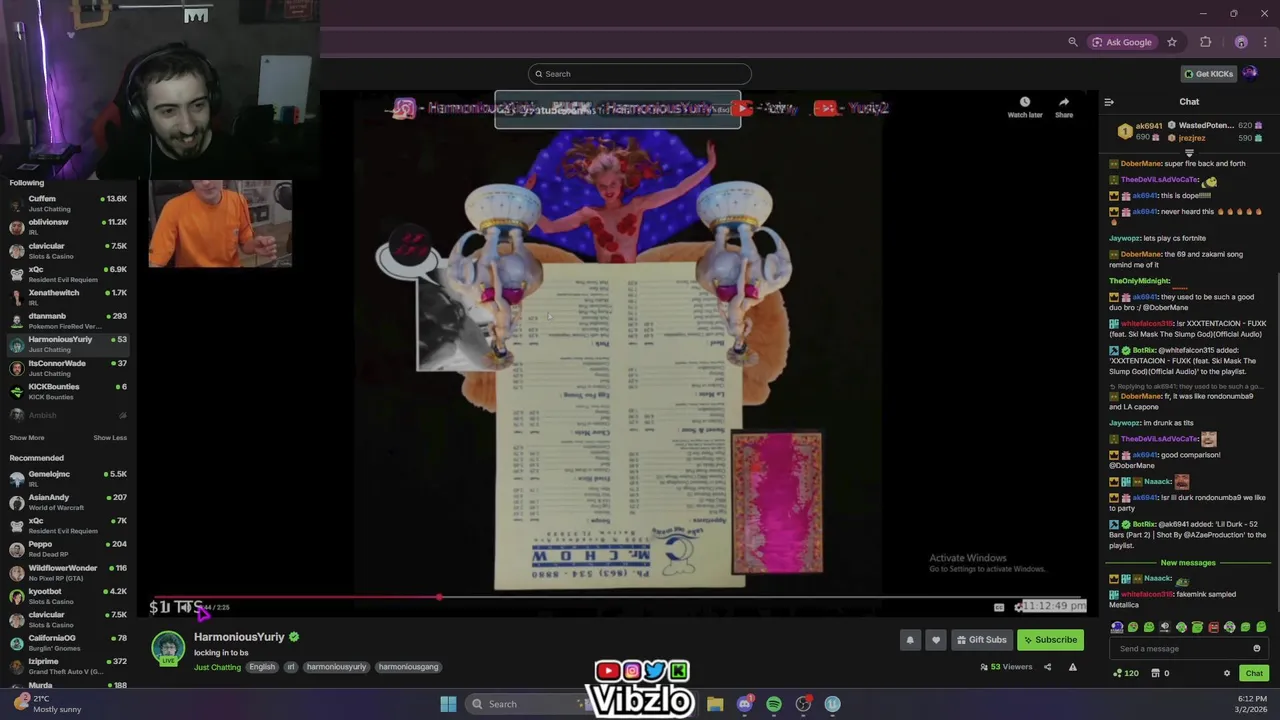Click Ask Google in address bar
The width and height of the screenshot is (1280, 720).
1122,42
